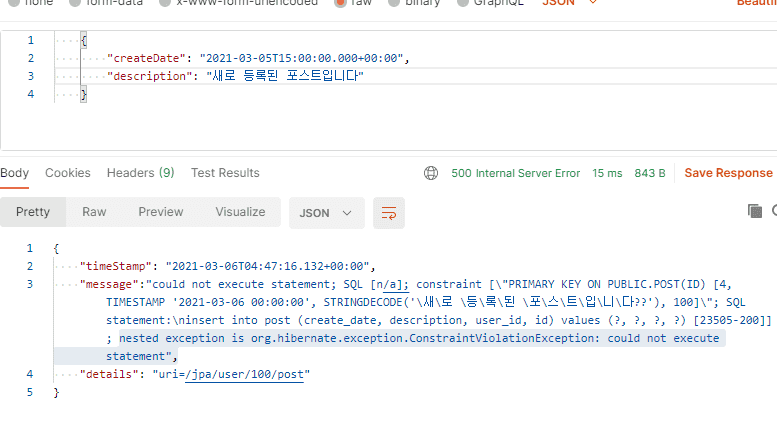Screen dimensions: 777x434
Task: Click the createDate value 2021-03-05T15:00:00.000+00:00
Action: click(302, 58)
